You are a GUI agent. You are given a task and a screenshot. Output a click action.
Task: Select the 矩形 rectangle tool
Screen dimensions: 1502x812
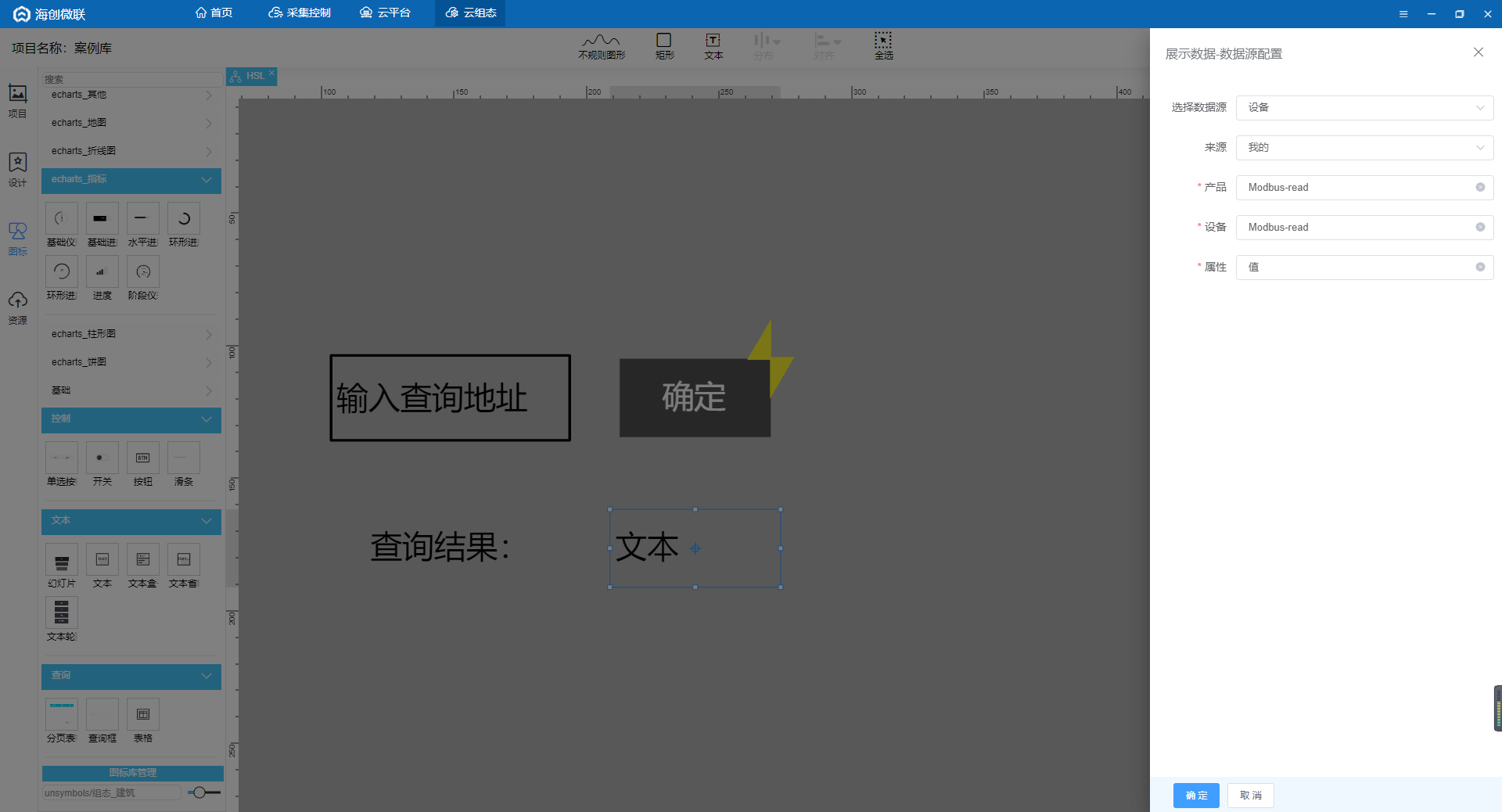(664, 46)
